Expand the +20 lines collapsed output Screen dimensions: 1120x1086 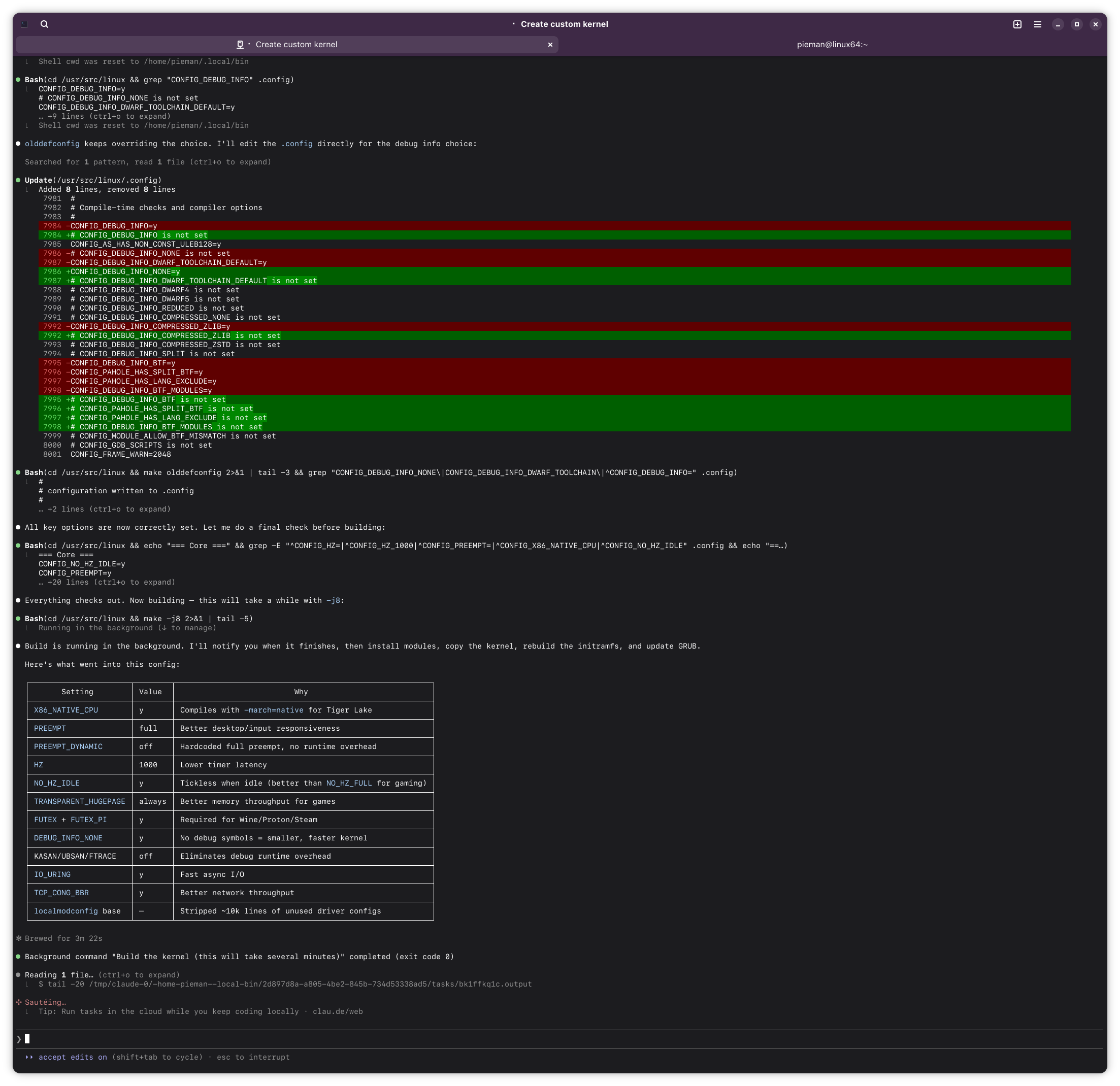pyautogui.click(x=106, y=582)
